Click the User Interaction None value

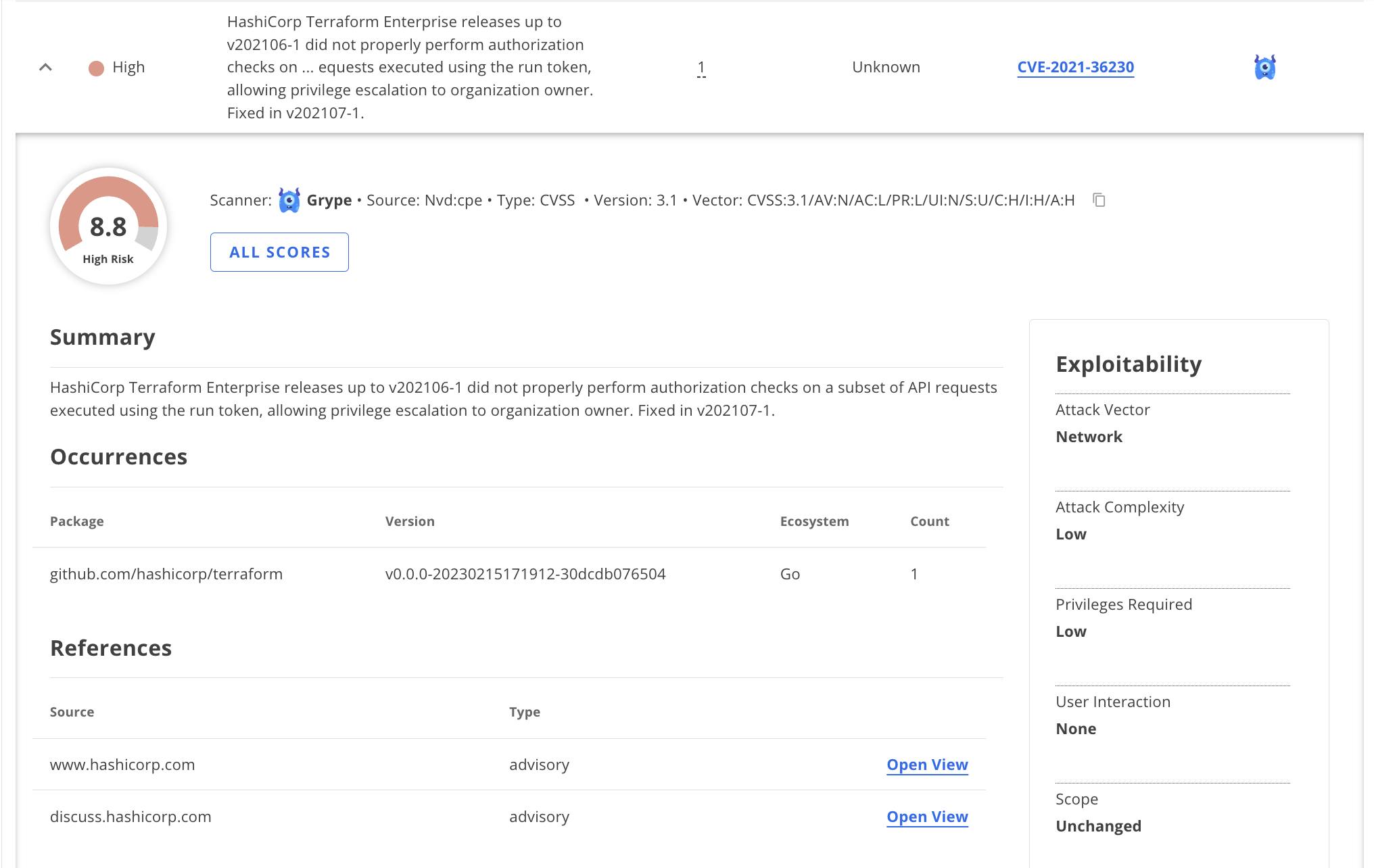point(1076,729)
